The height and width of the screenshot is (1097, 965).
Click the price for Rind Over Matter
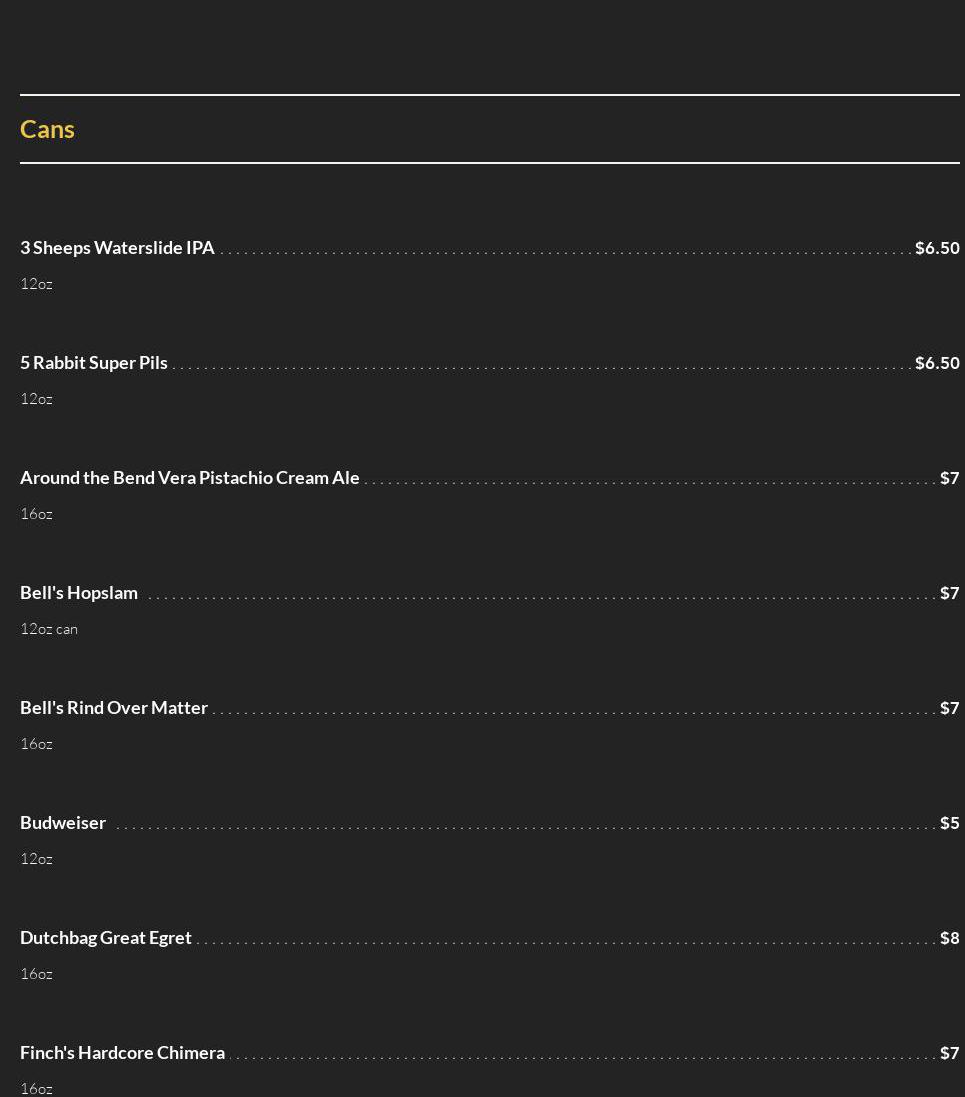(950, 707)
